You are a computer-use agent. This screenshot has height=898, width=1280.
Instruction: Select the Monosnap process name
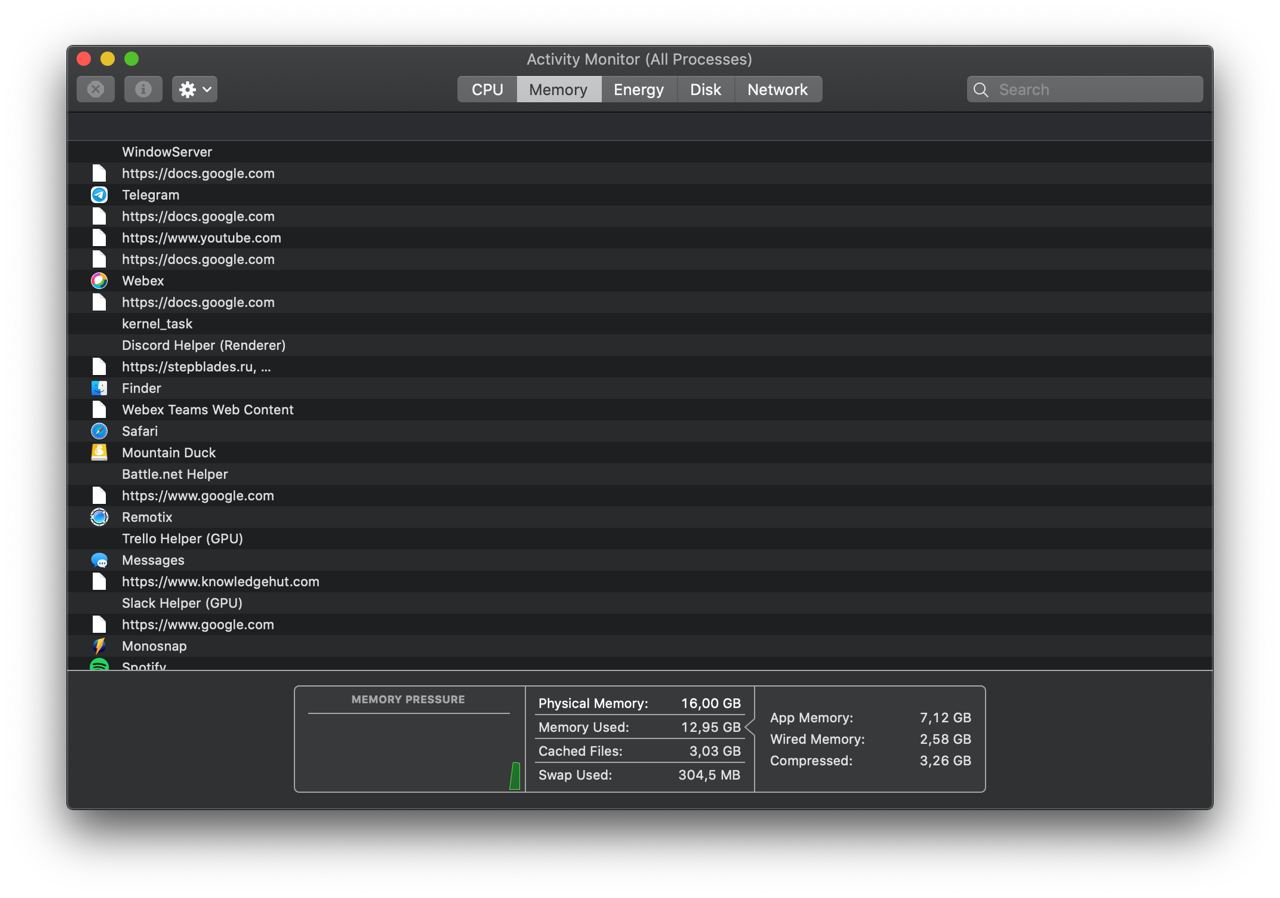point(154,646)
